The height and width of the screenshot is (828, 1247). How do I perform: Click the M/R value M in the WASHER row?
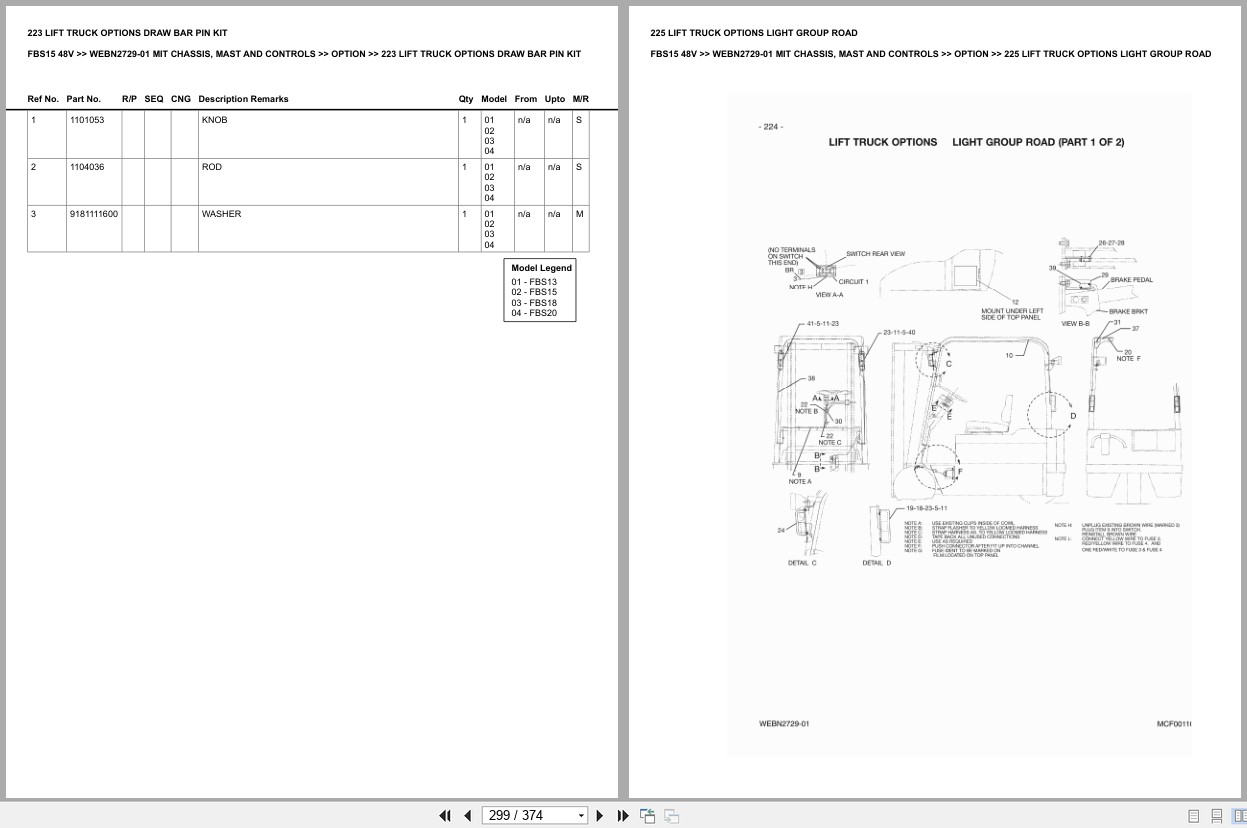point(580,214)
